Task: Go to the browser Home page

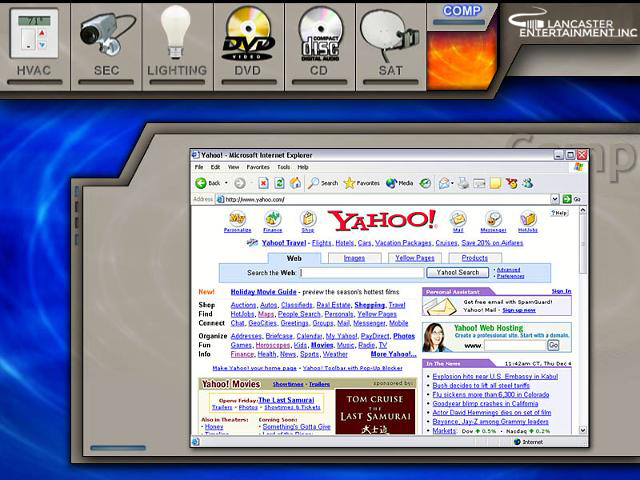Action: tap(295, 183)
